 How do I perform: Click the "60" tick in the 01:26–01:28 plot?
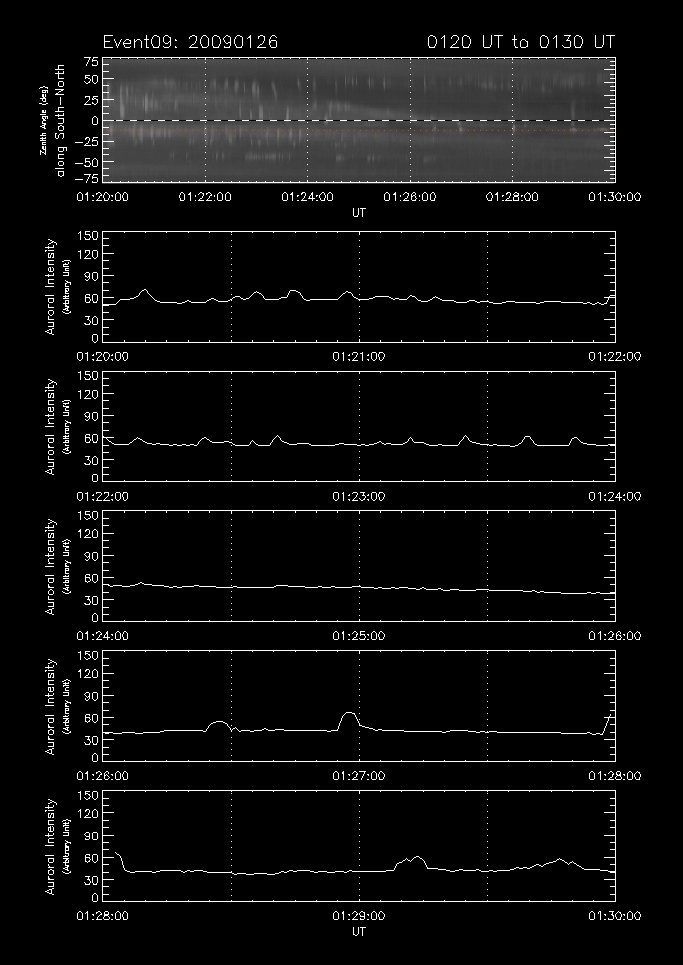pos(92,718)
